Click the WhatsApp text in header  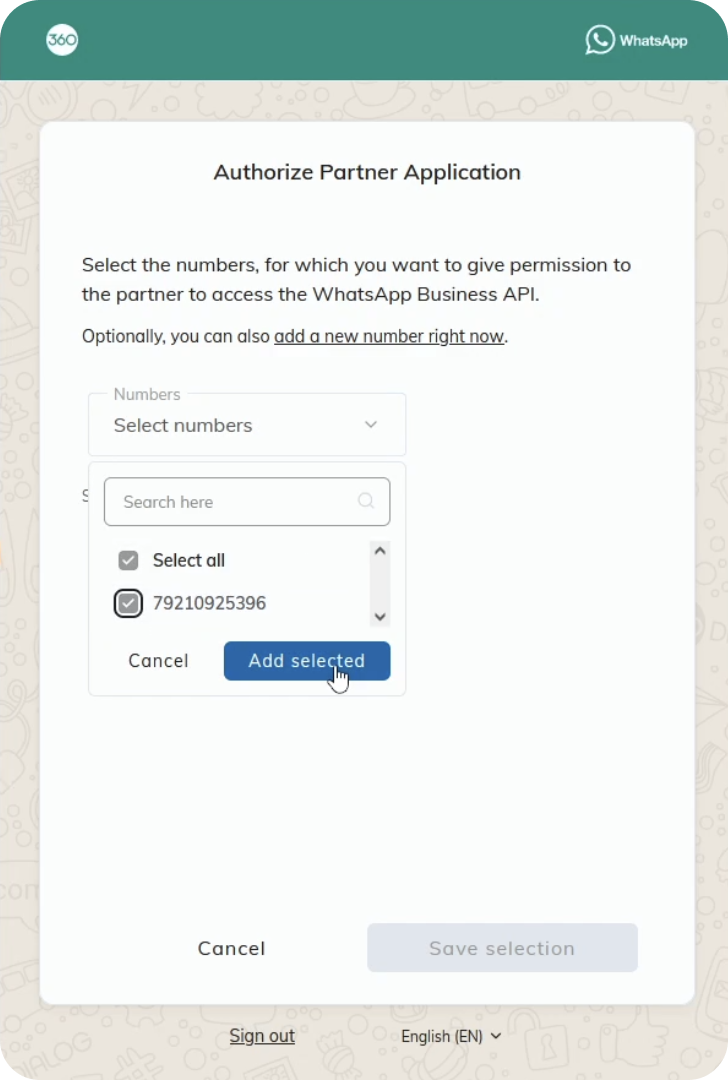pos(653,41)
